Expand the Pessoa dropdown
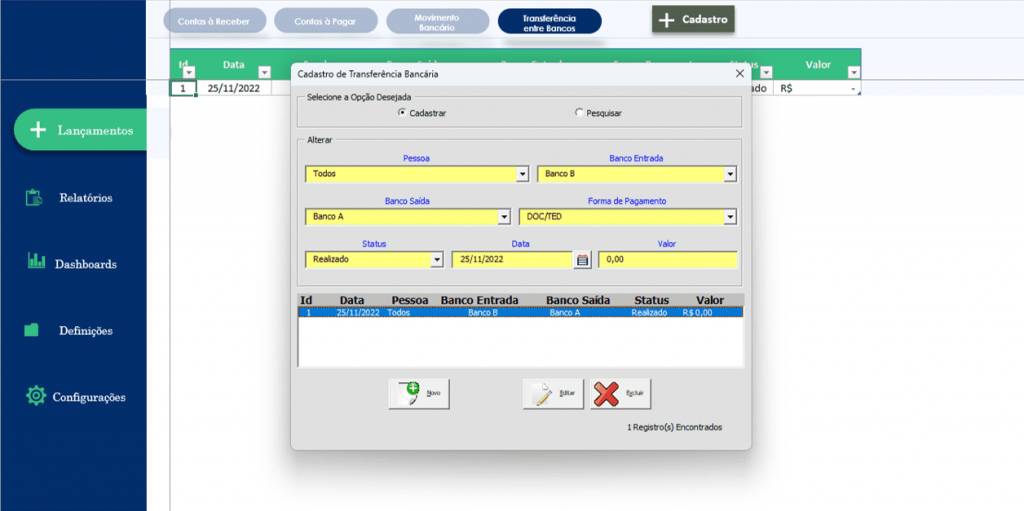 [x=522, y=174]
